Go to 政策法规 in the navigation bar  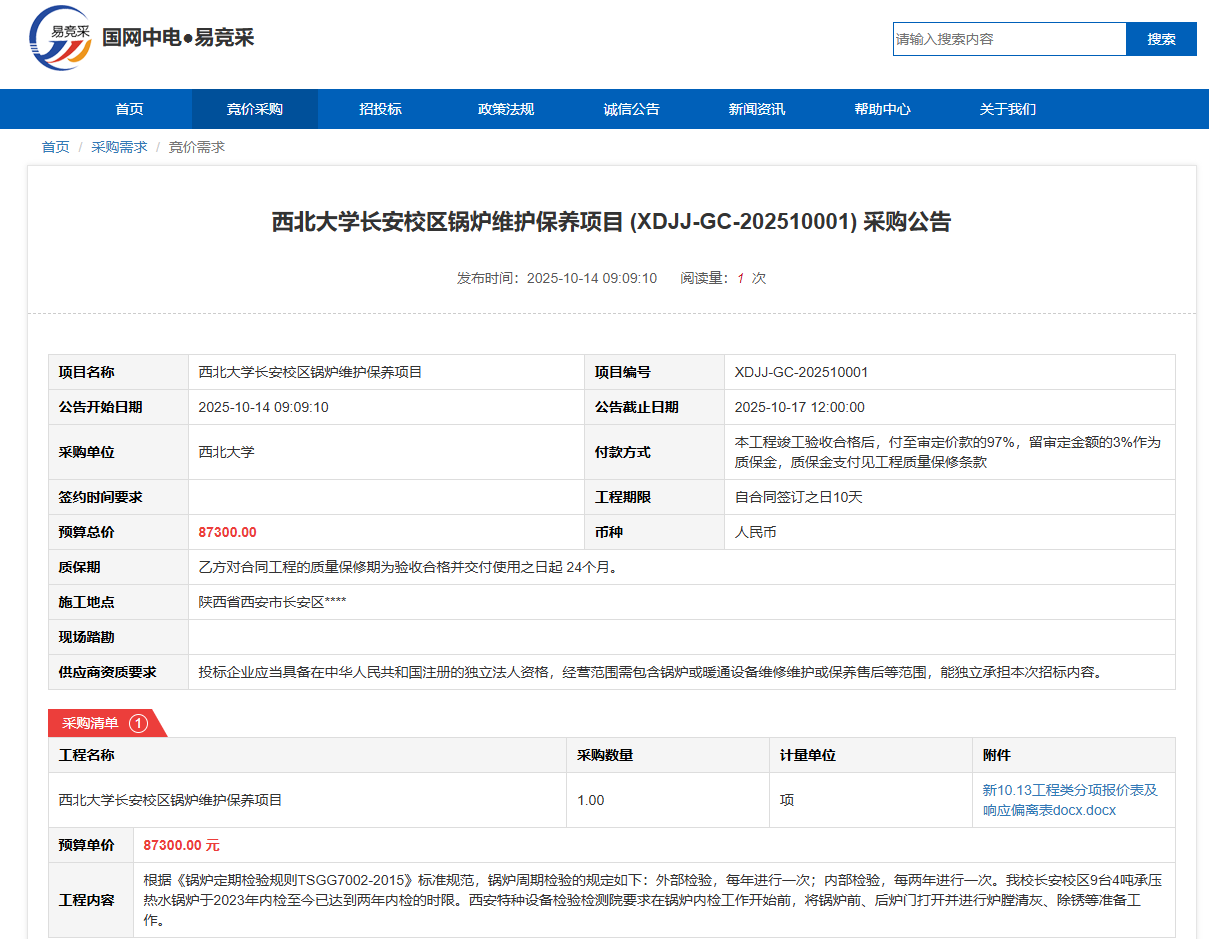tap(506, 109)
